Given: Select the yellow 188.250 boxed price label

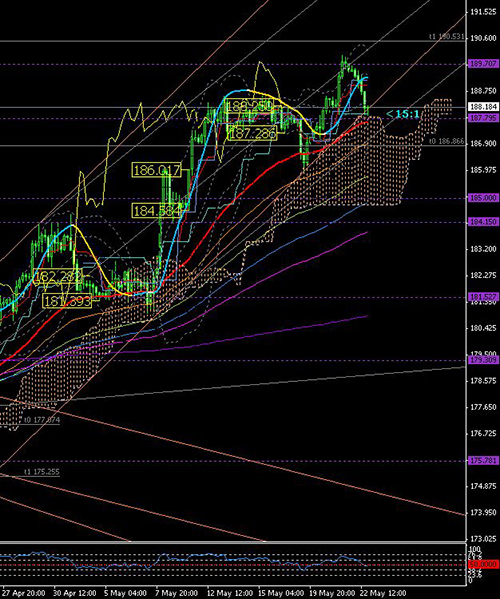Looking at the screenshot, I should pos(249,105).
